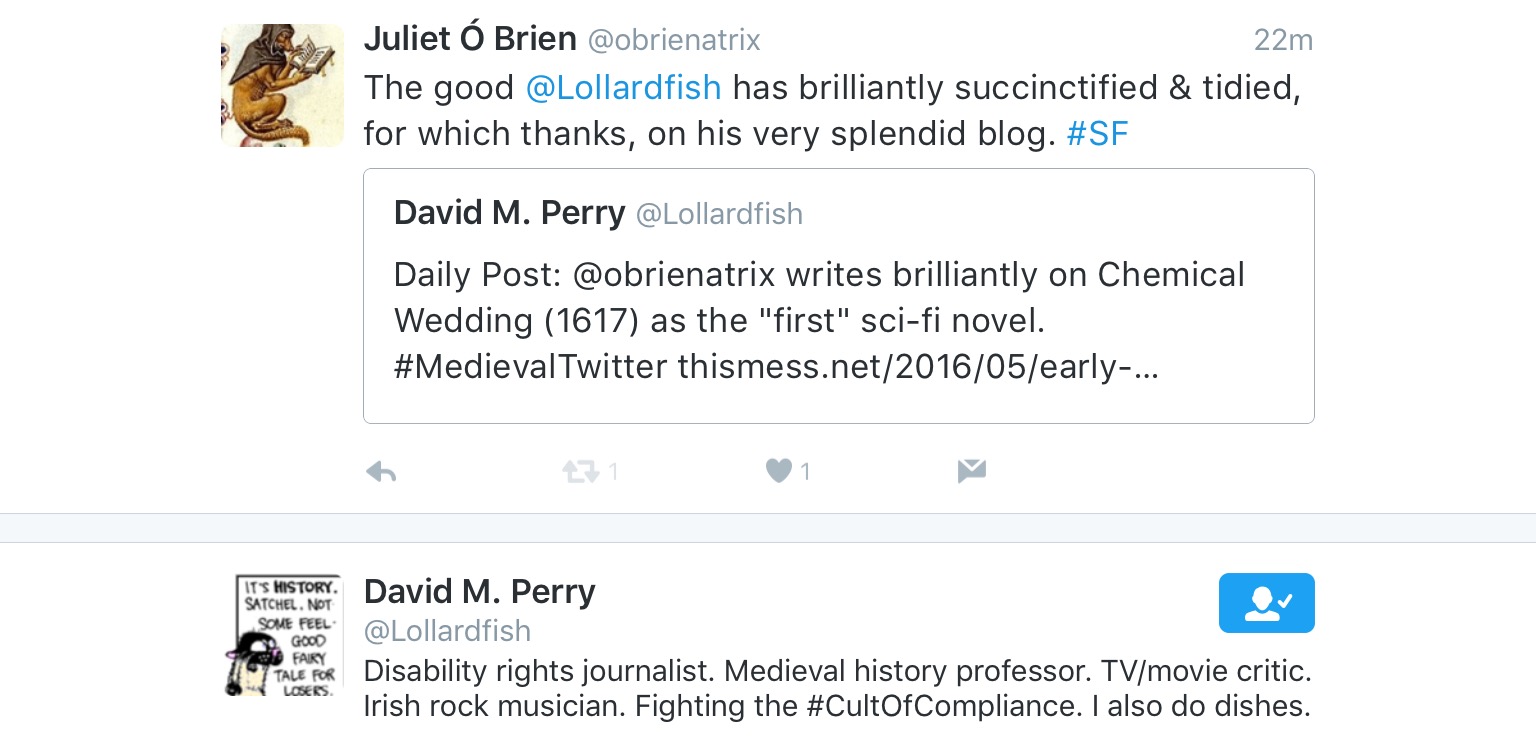Open David M. Perry's profile name below the tweet
The height and width of the screenshot is (750, 1536).
click(479, 592)
